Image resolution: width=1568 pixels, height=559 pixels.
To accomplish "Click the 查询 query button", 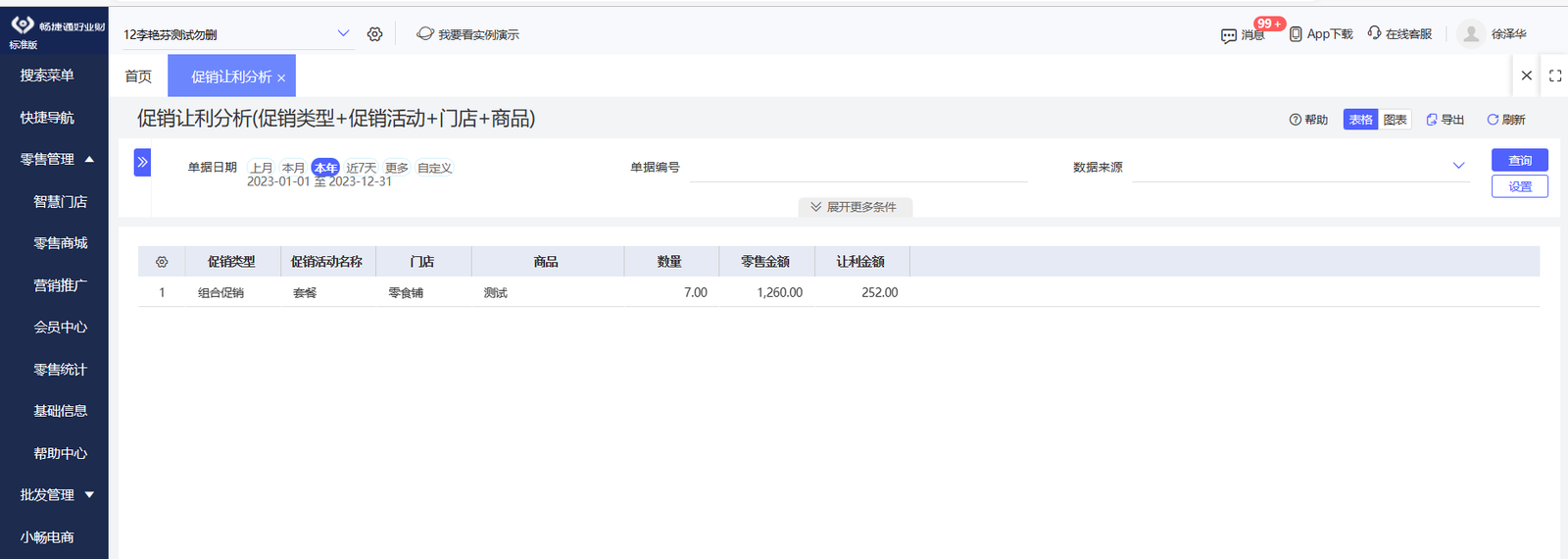I will (x=1520, y=160).
